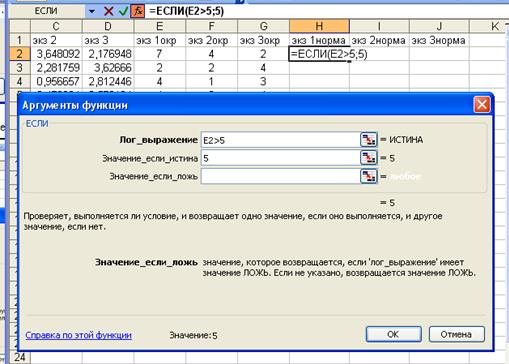Select row 4 header
The image size is (509, 364).
[19, 81]
